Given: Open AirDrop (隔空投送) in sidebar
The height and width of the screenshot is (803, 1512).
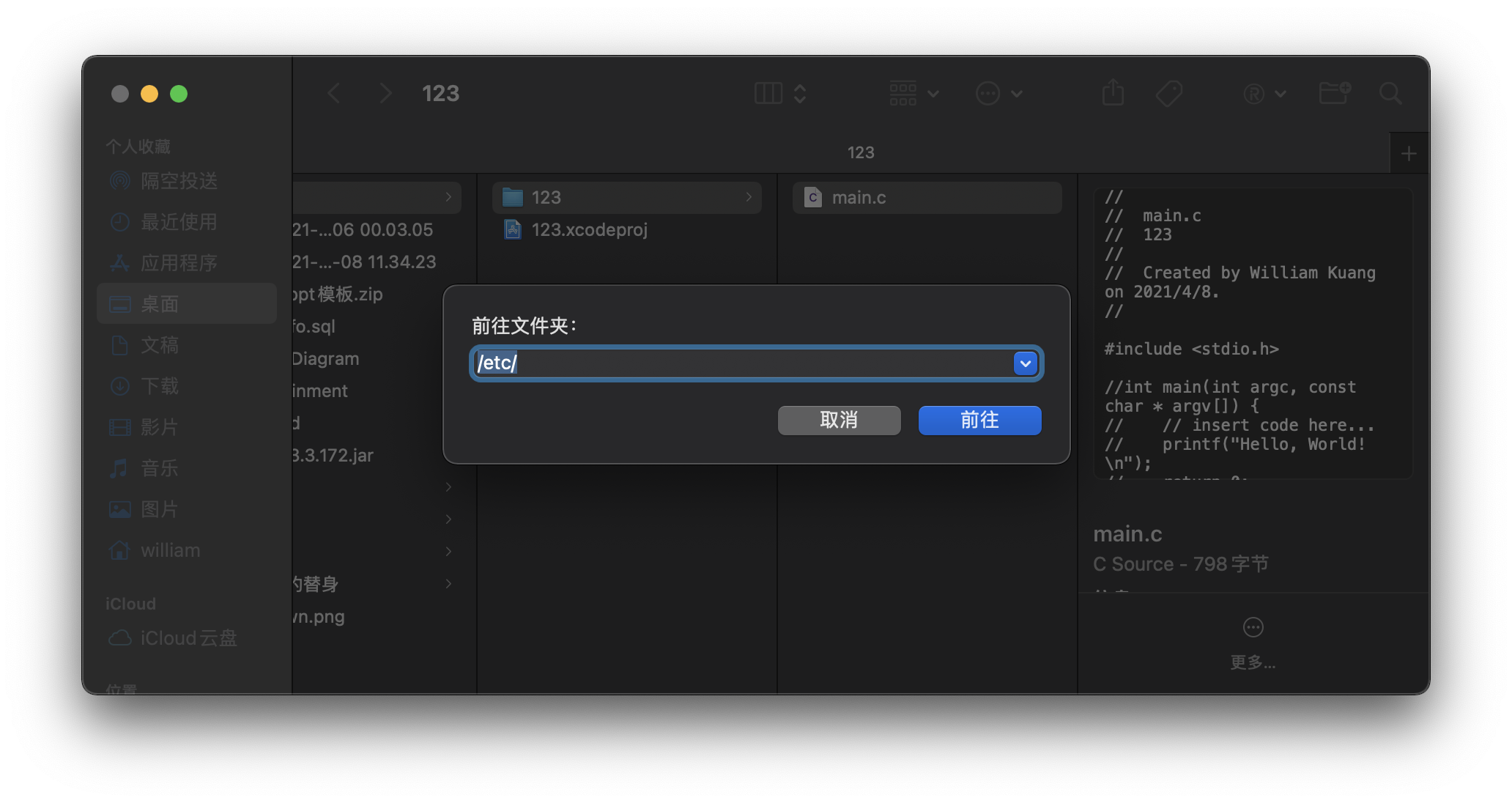Looking at the screenshot, I should [187, 181].
